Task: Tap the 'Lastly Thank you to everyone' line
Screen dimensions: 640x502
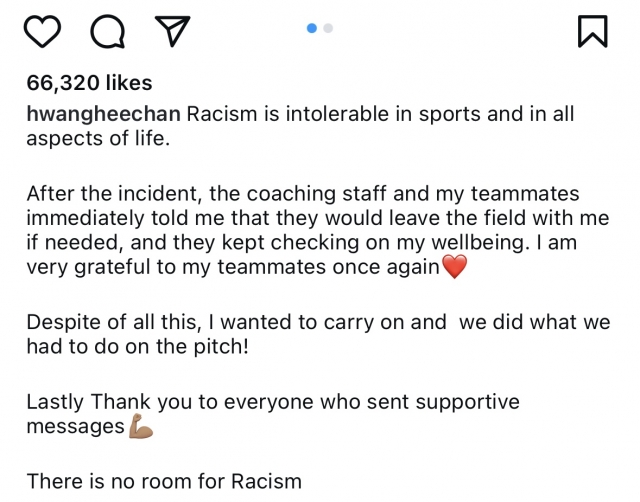Action: [273, 402]
